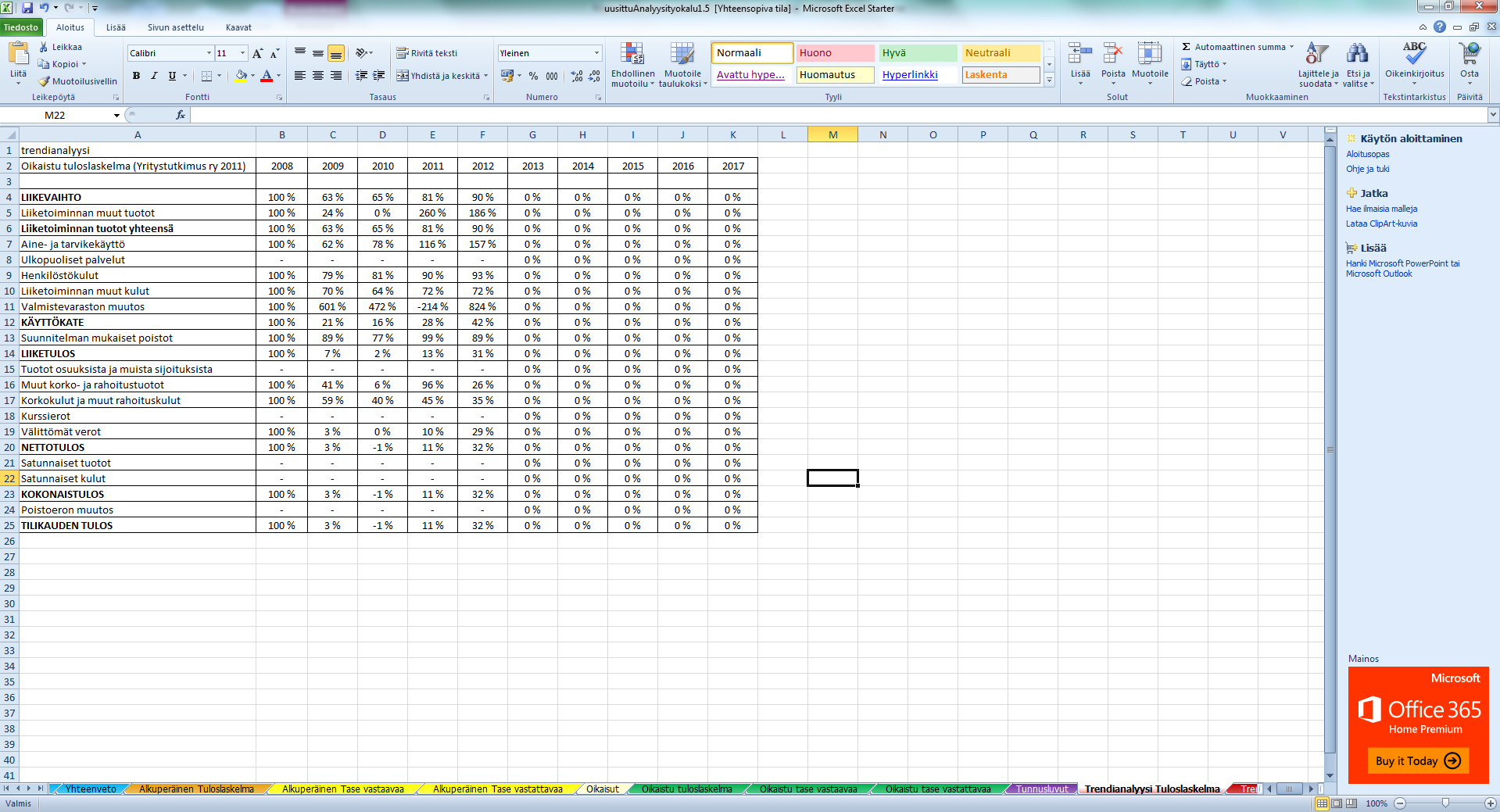1500x812 pixels.
Task: Click the fx insert function icon
Action: (181, 115)
